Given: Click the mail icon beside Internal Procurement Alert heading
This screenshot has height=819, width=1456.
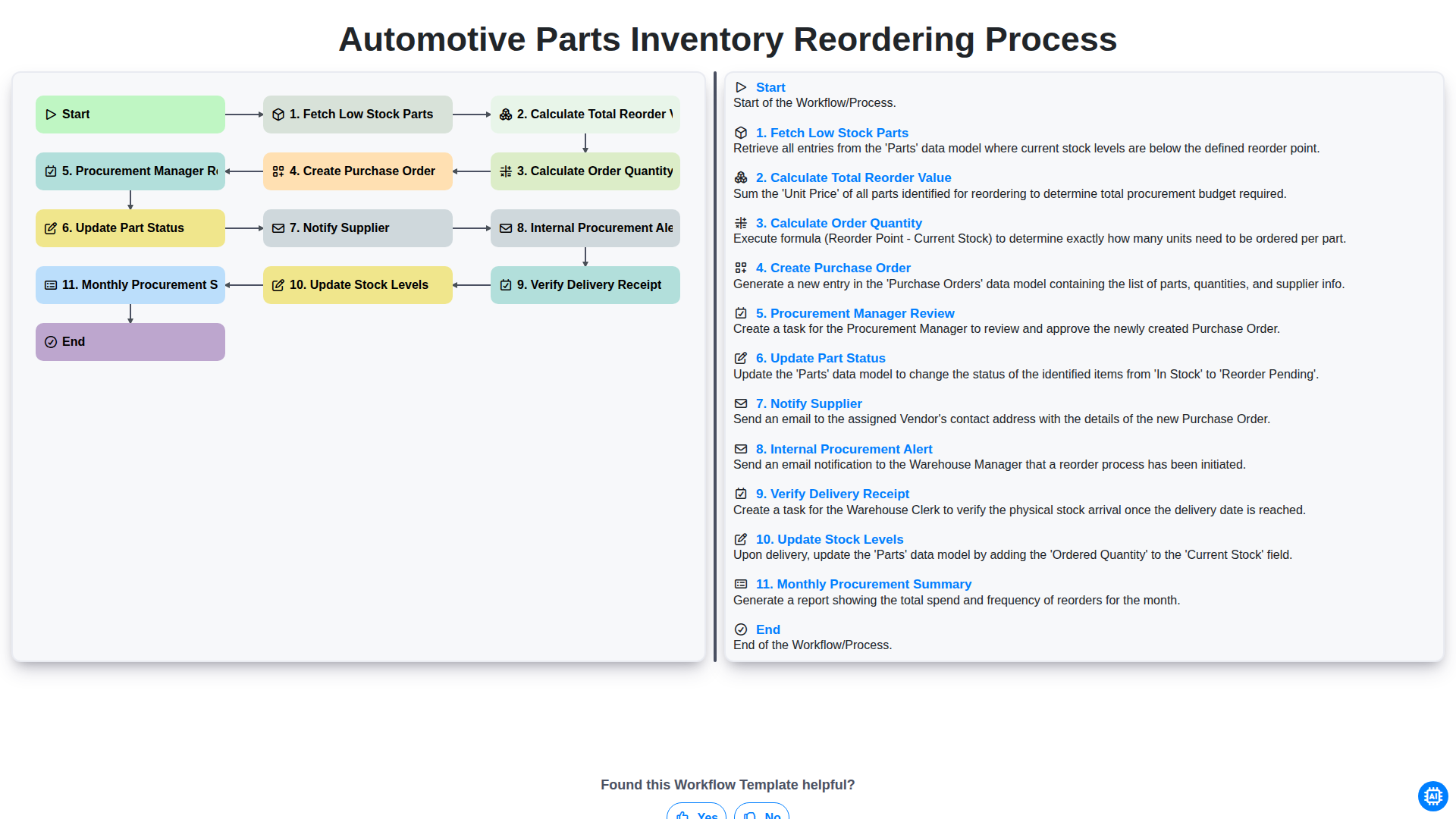Looking at the screenshot, I should (741, 449).
